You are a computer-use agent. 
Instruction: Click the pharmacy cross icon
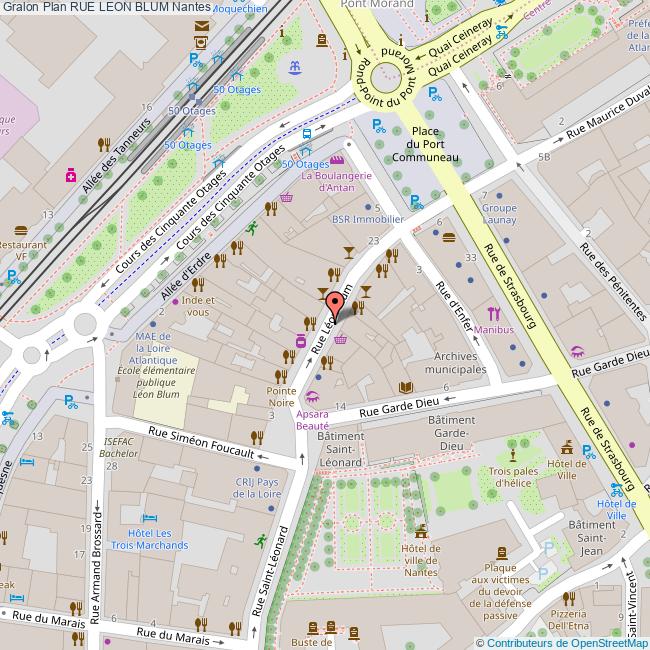coord(71,174)
